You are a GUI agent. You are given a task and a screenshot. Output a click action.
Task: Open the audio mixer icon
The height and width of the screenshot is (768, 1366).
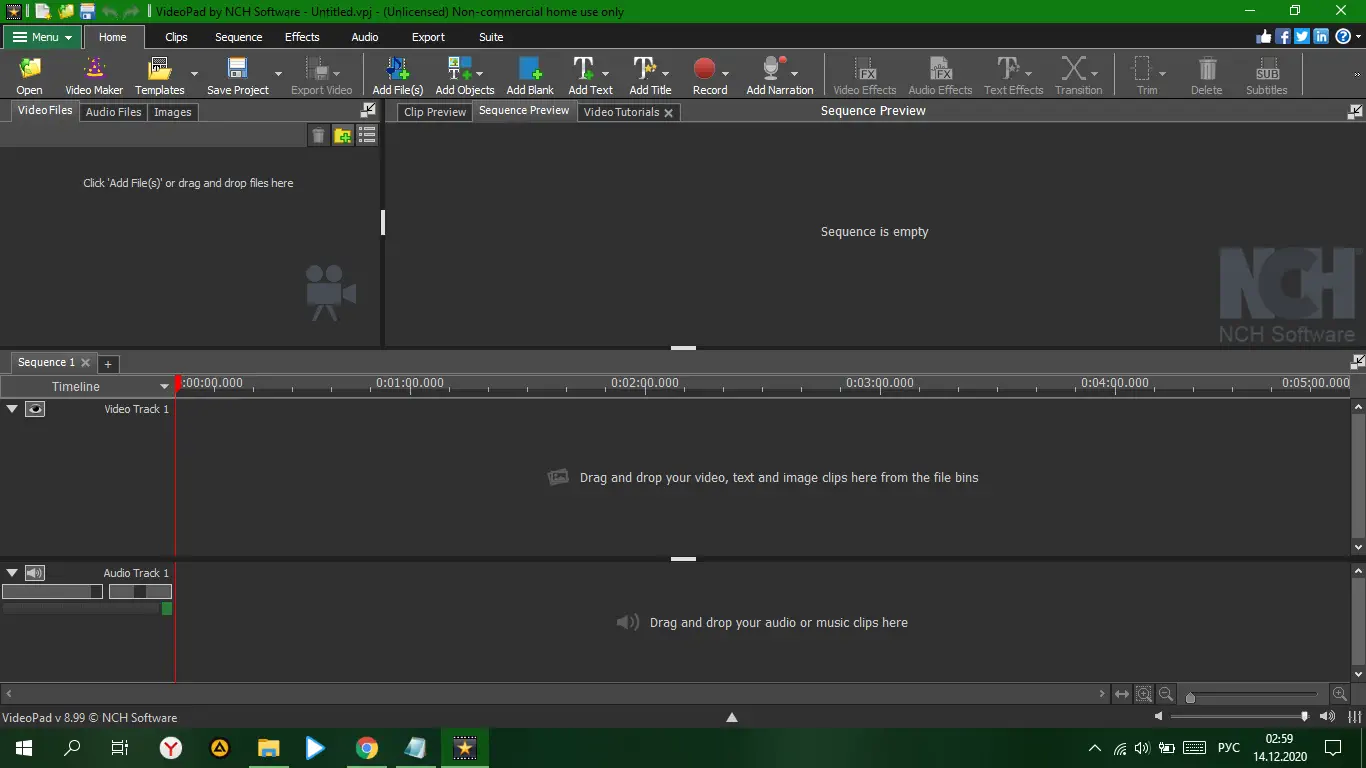pos(1354,717)
